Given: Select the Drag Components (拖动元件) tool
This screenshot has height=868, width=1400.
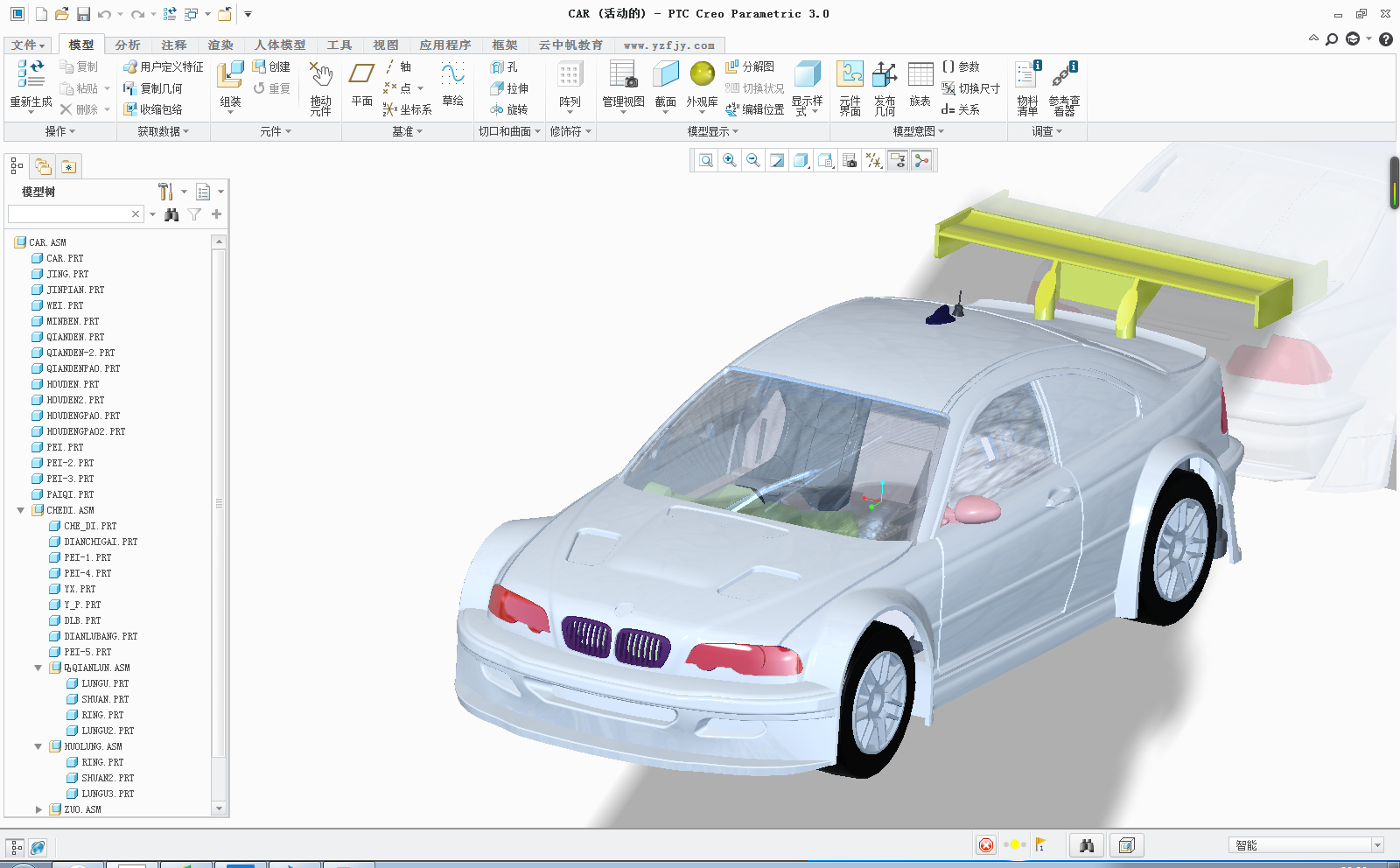Looking at the screenshot, I should tap(321, 75).
